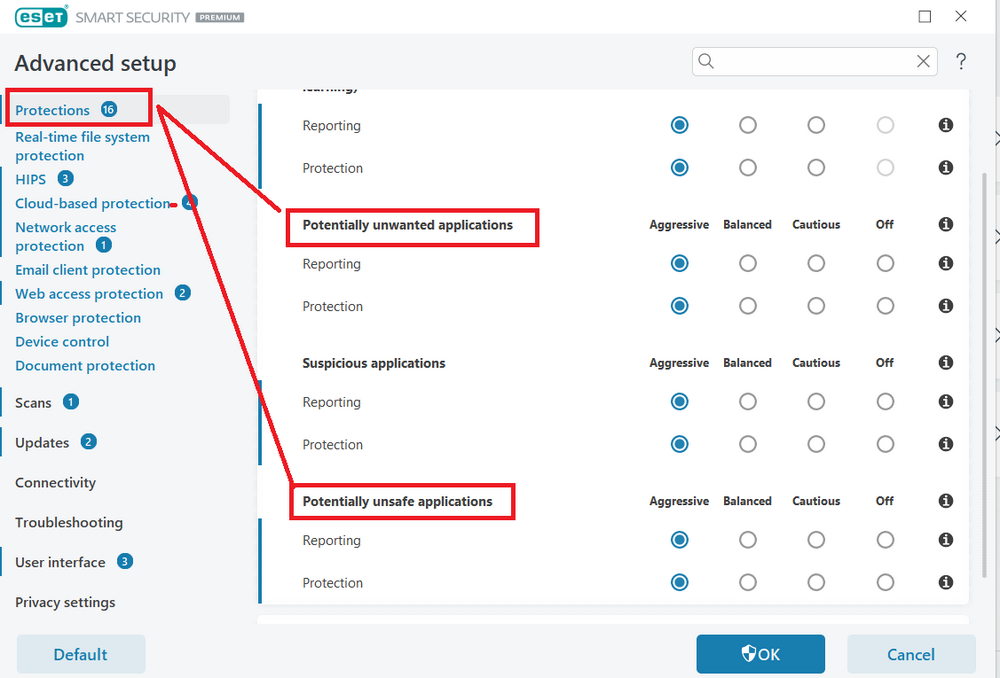Confirm settings with the OK button
Image resolution: width=1000 pixels, height=678 pixels.
pyautogui.click(x=760, y=654)
